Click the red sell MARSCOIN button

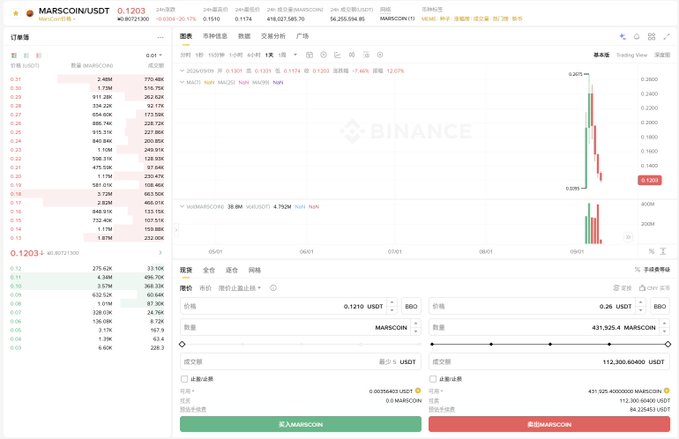549,424
